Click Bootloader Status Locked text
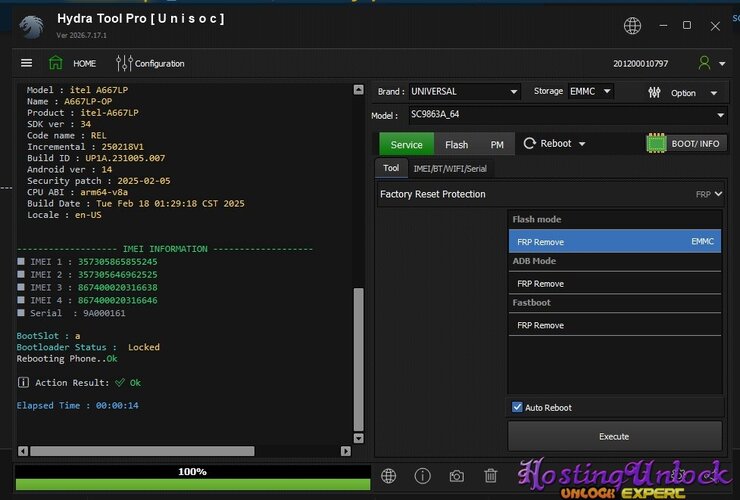740x500 pixels. coord(88,347)
